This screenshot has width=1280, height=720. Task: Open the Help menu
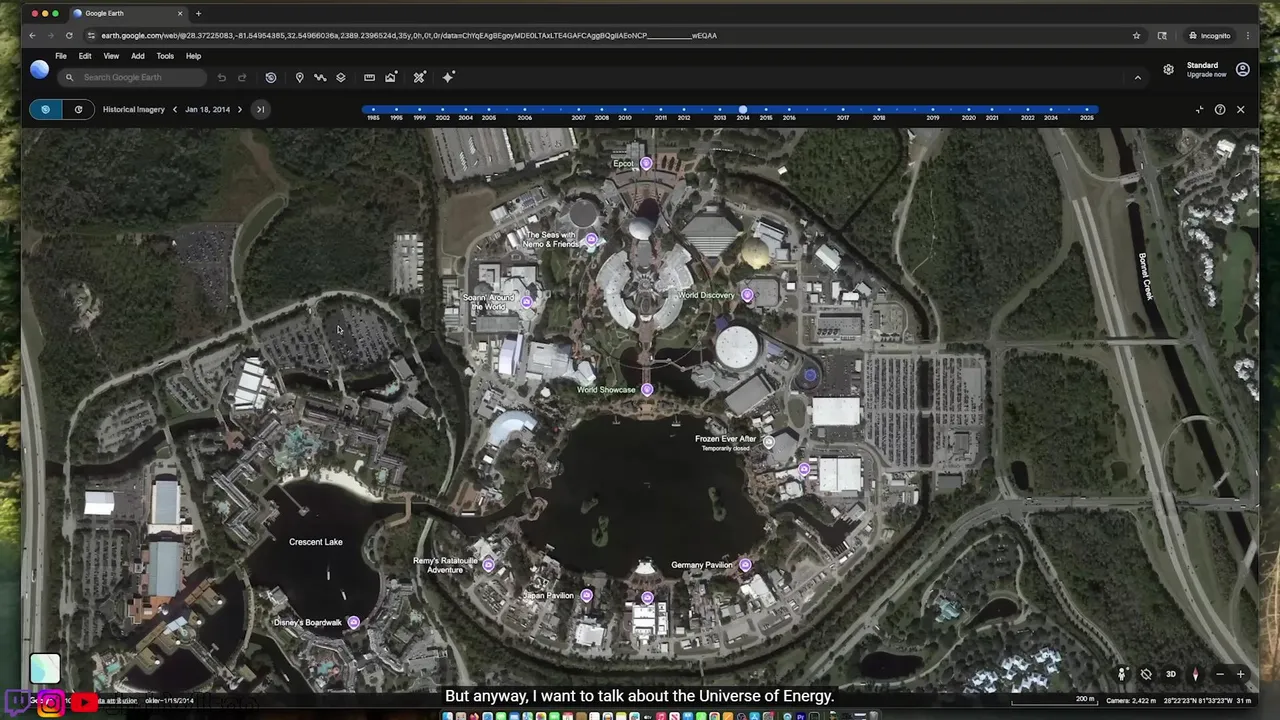click(x=194, y=56)
